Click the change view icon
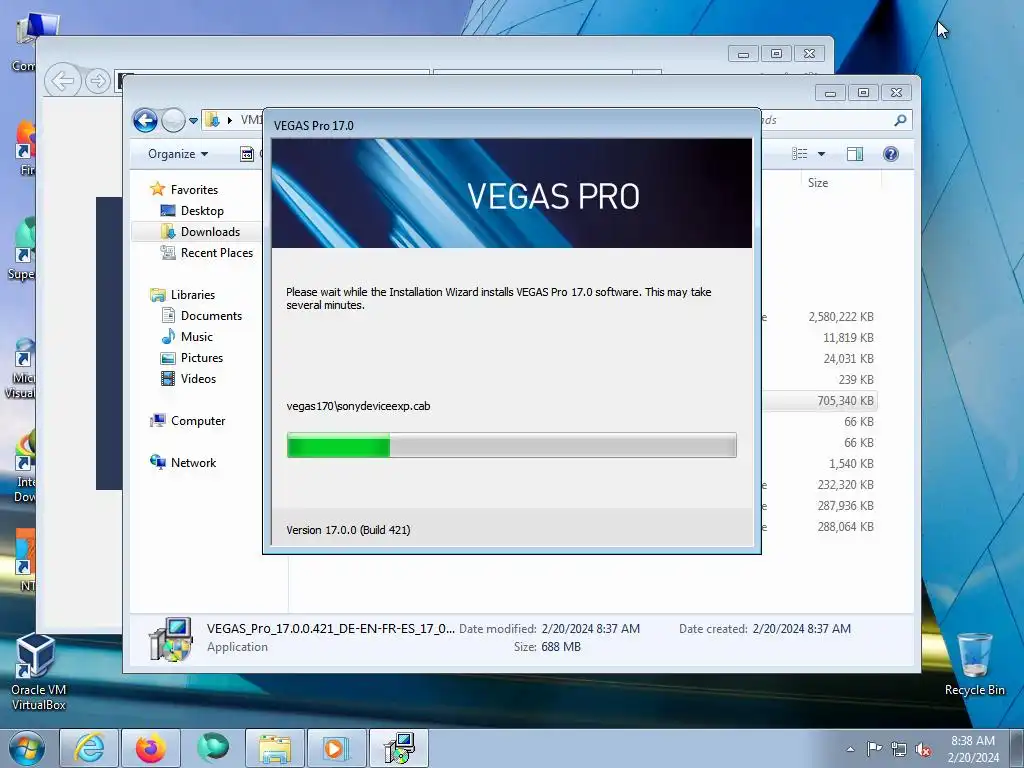The width and height of the screenshot is (1024, 768). pyautogui.click(x=799, y=154)
